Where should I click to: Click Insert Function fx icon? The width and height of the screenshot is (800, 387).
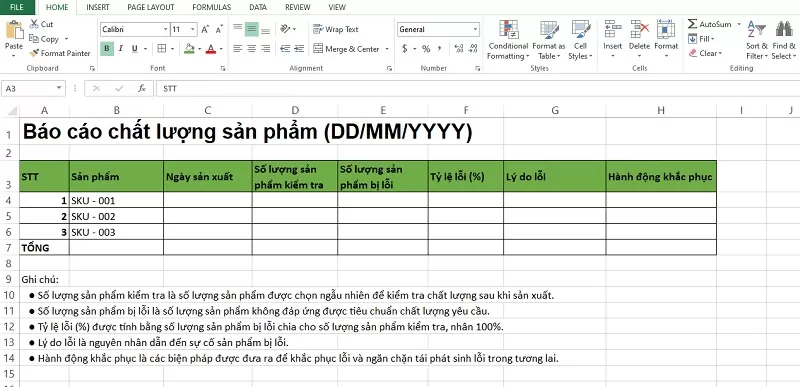pos(142,88)
